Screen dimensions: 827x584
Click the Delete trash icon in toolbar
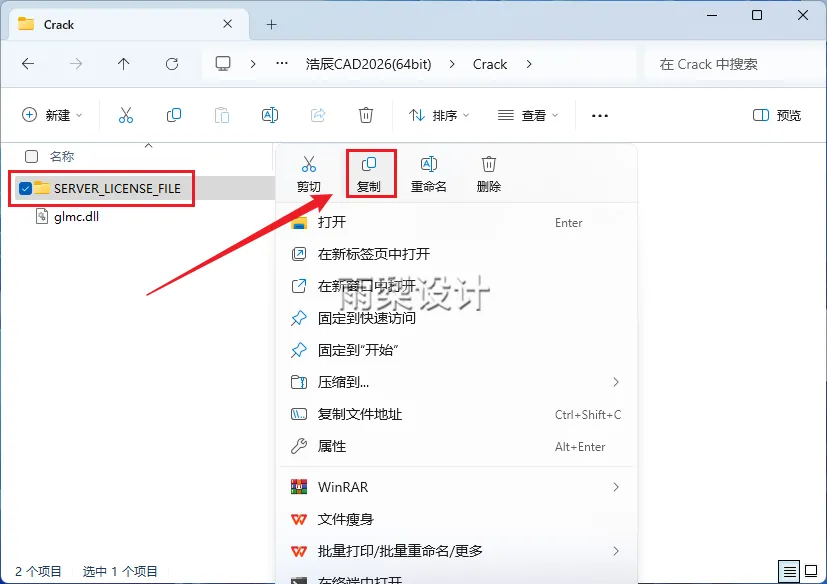click(366, 115)
